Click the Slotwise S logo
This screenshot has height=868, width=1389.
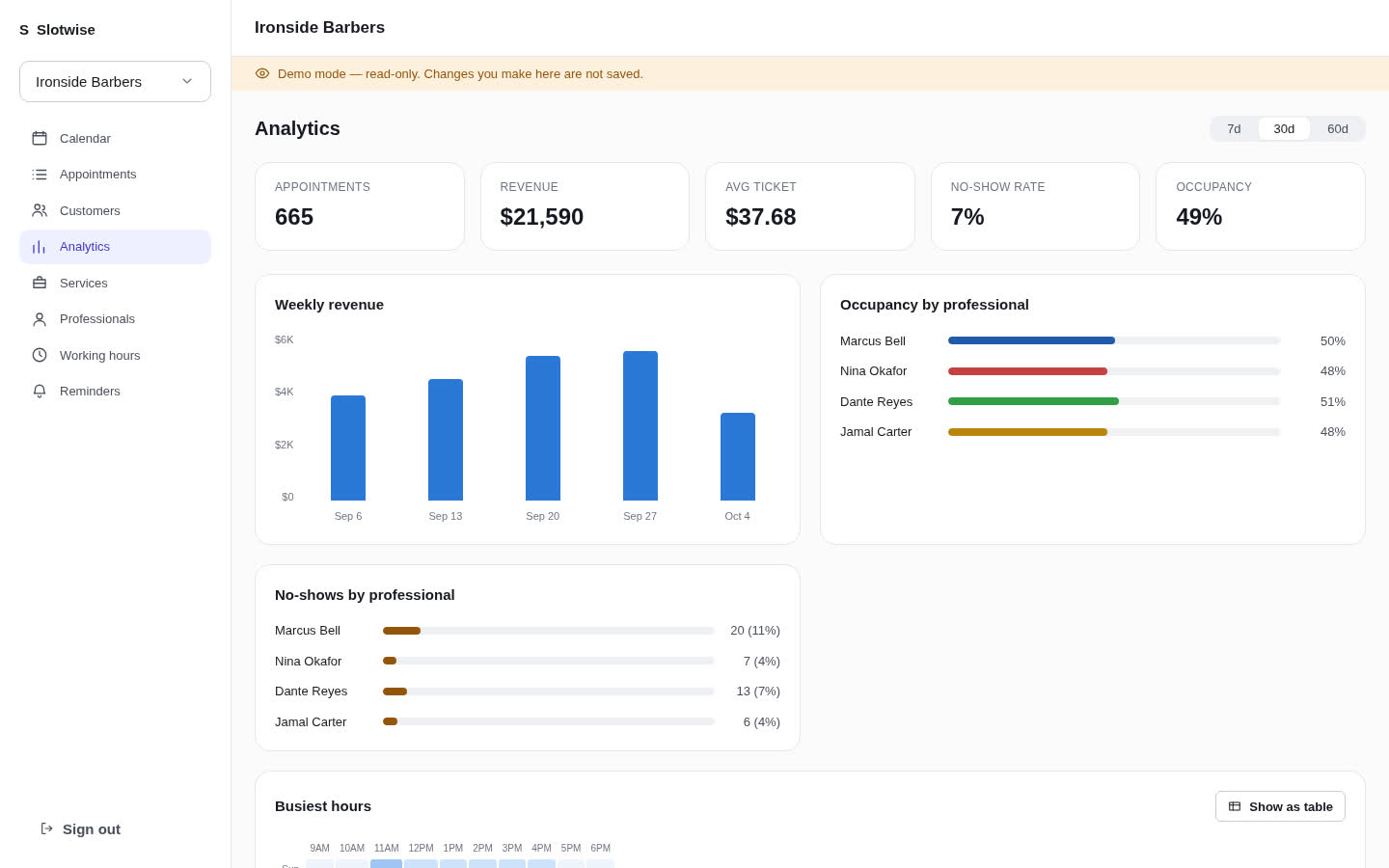click(24, 30)
